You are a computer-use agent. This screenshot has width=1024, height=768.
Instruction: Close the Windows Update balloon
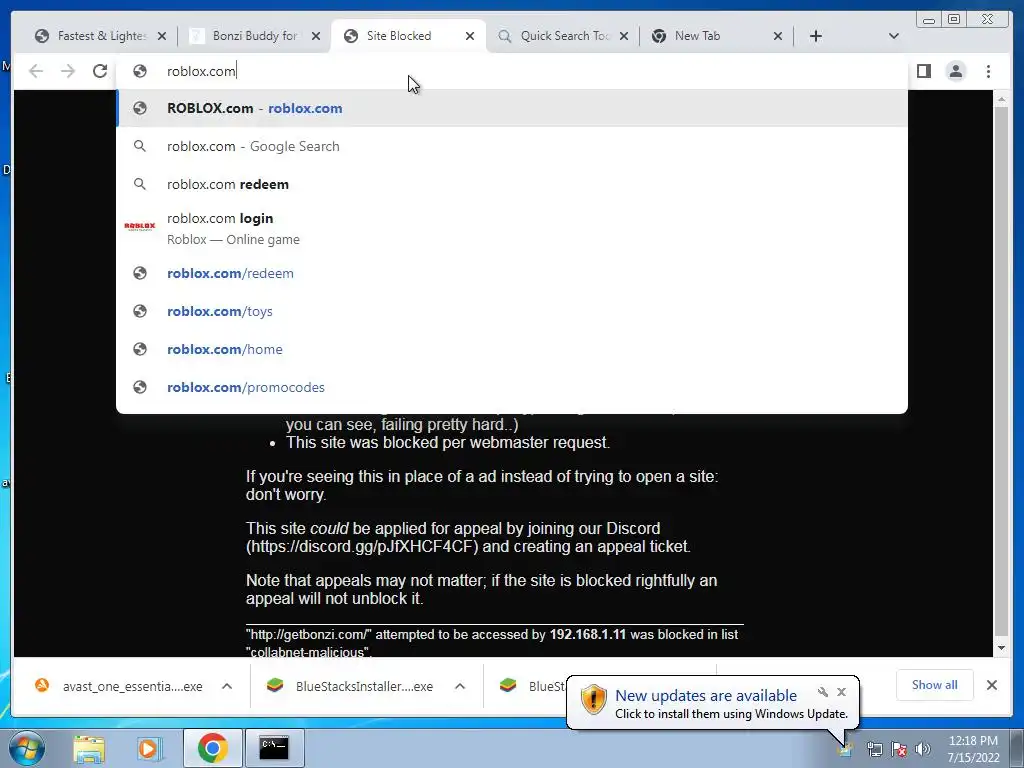click(841, 692)
